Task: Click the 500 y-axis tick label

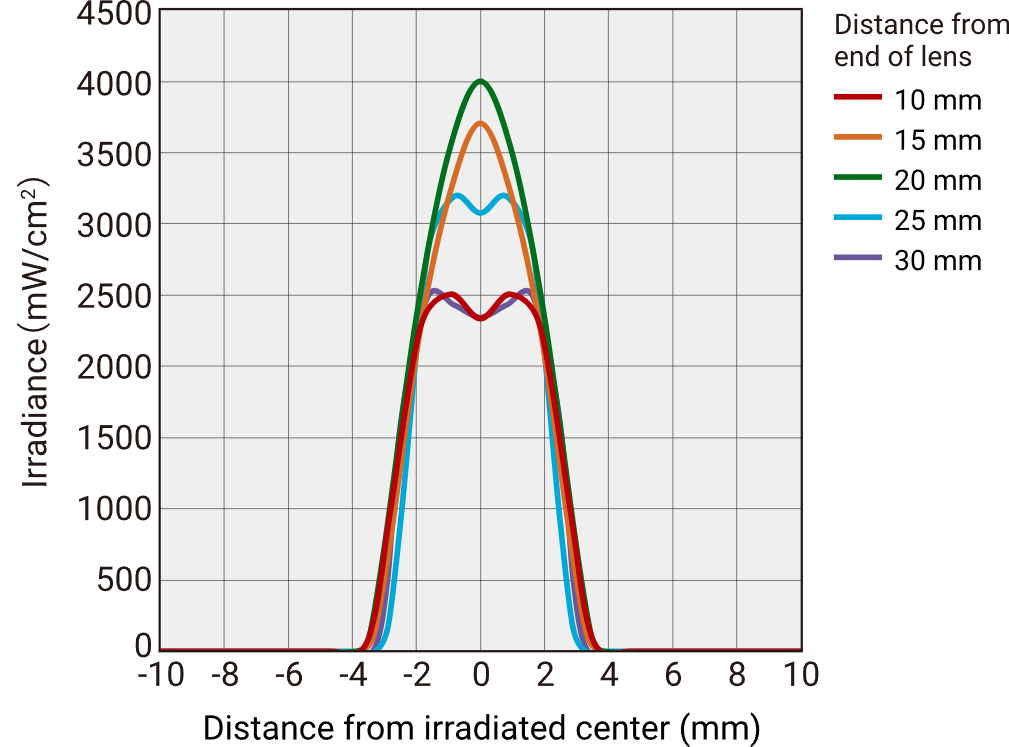Action: [x=123, y=581]
